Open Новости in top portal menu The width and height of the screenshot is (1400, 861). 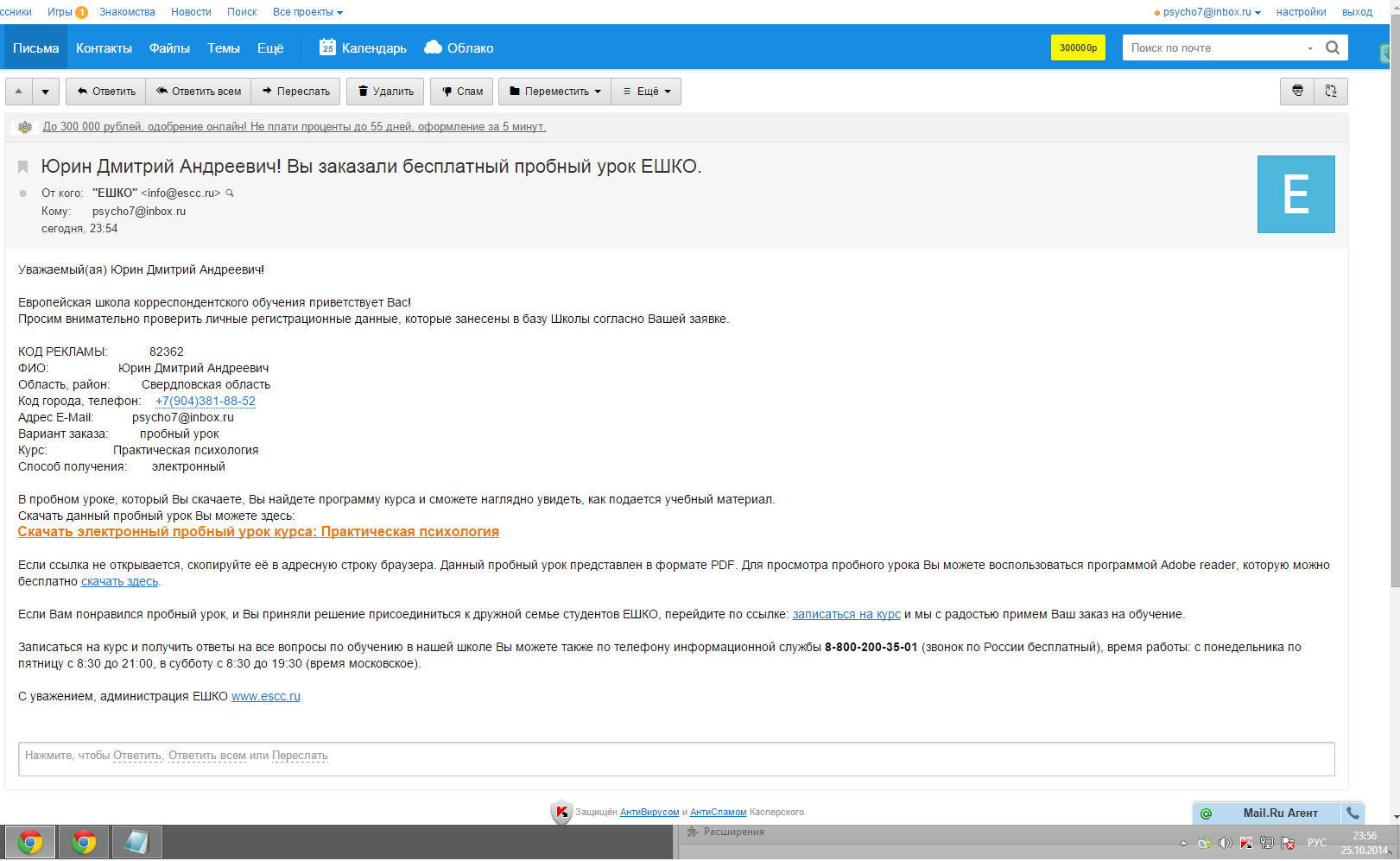pyautogui.click(x=191, y=12)
